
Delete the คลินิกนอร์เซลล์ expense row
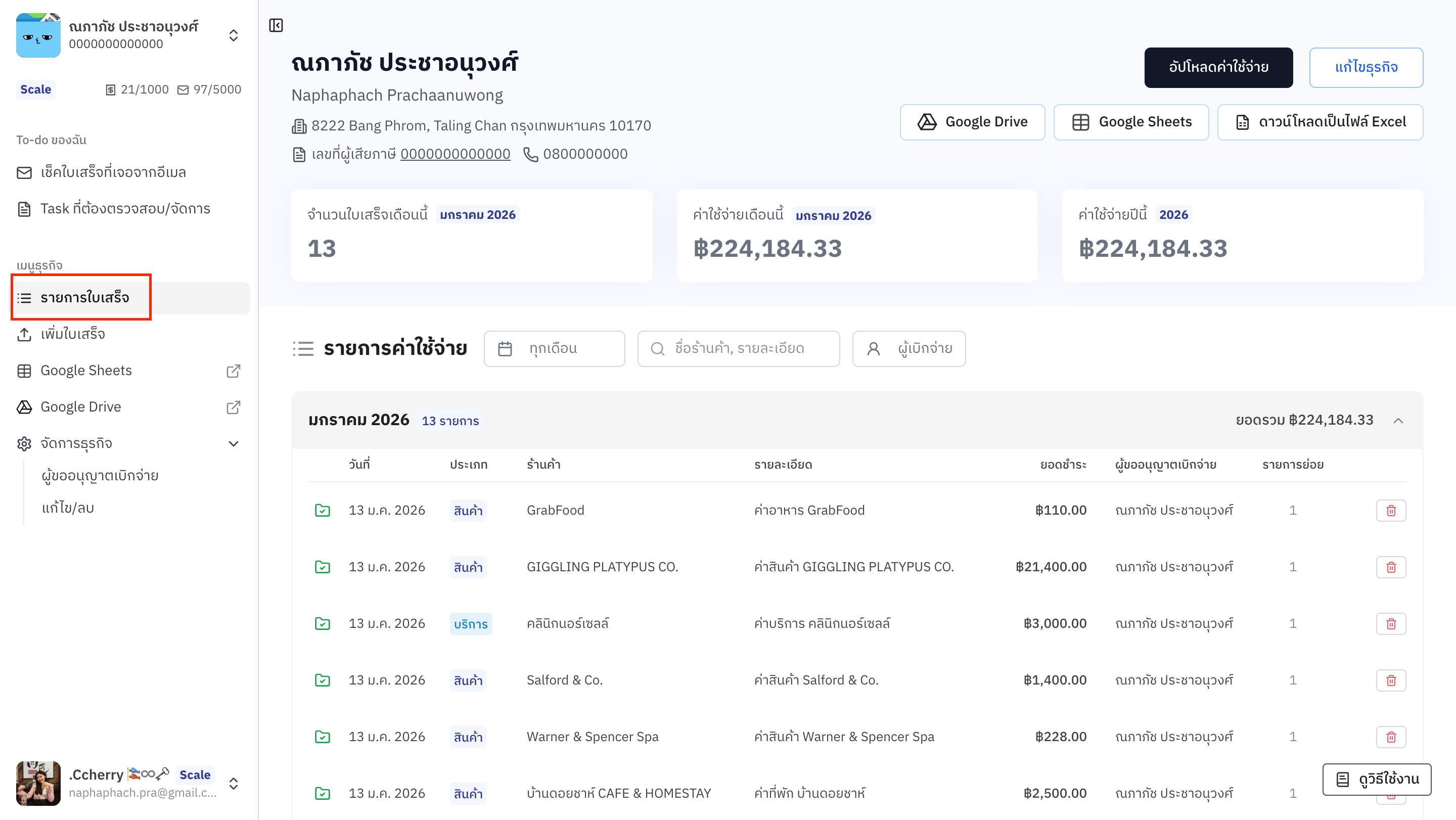[x=1390, y=623]
